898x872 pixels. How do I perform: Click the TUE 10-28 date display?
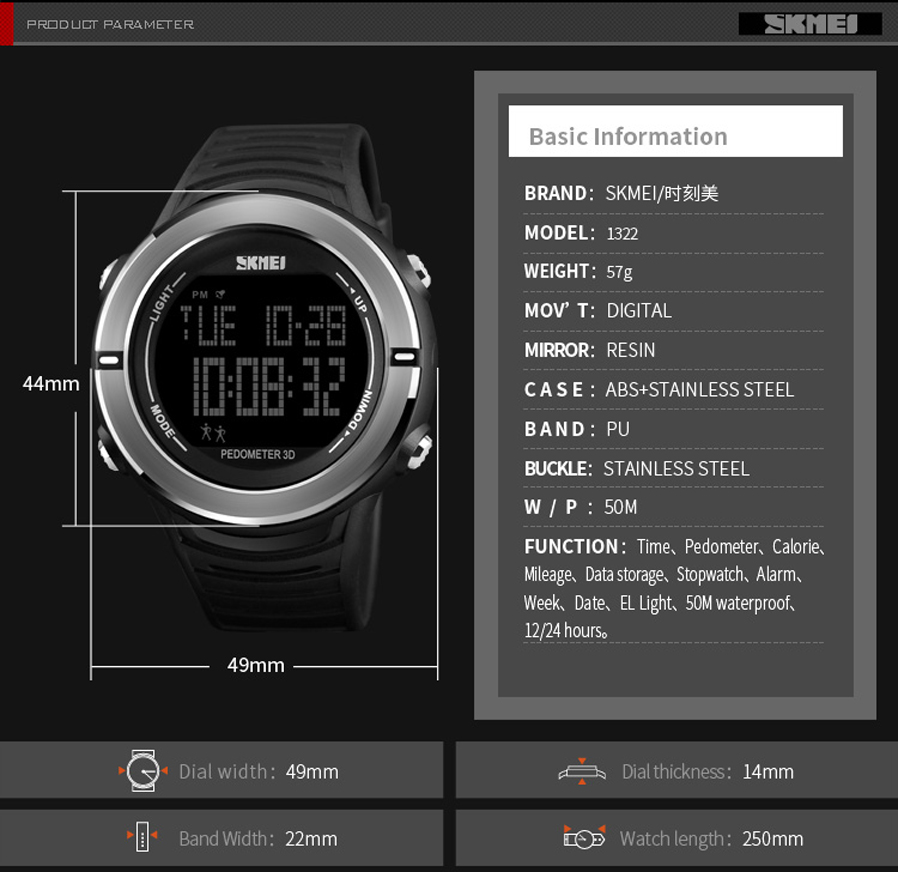coord(263,325)
